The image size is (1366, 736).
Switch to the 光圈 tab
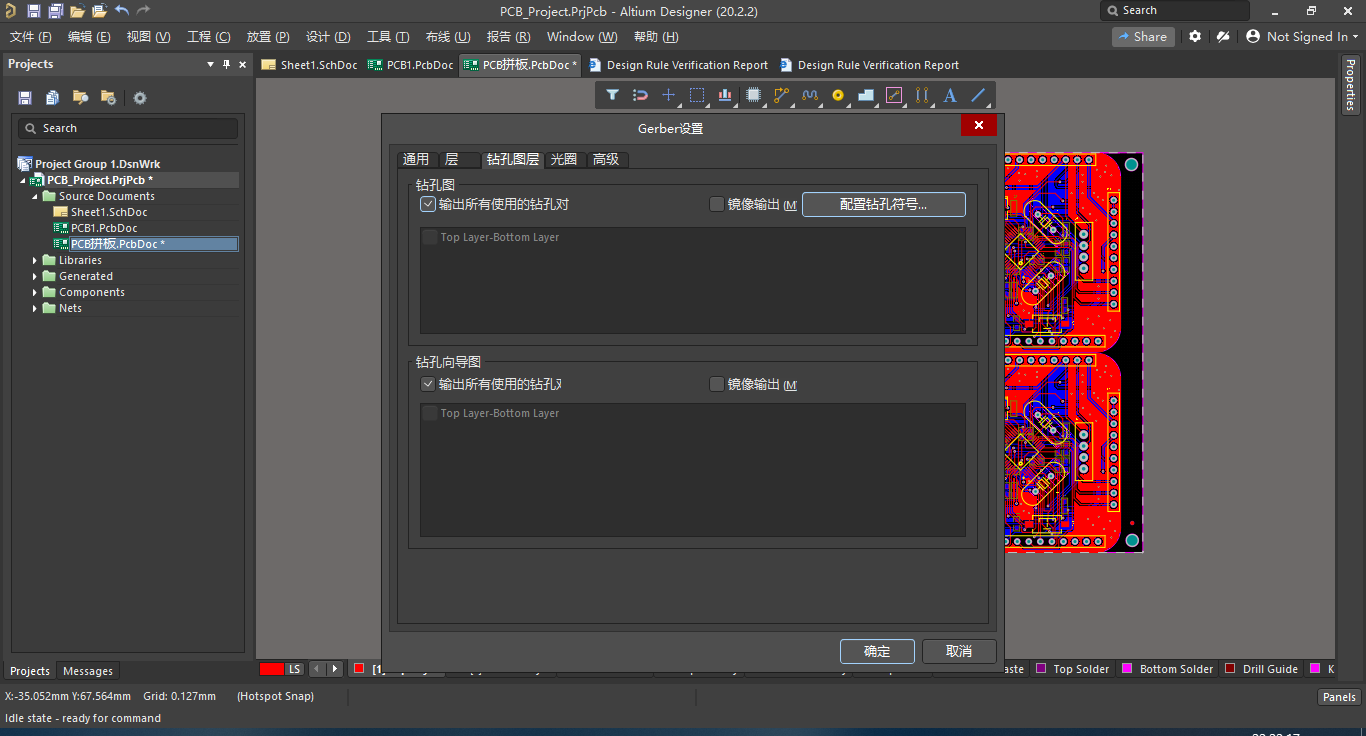[563, 158]
